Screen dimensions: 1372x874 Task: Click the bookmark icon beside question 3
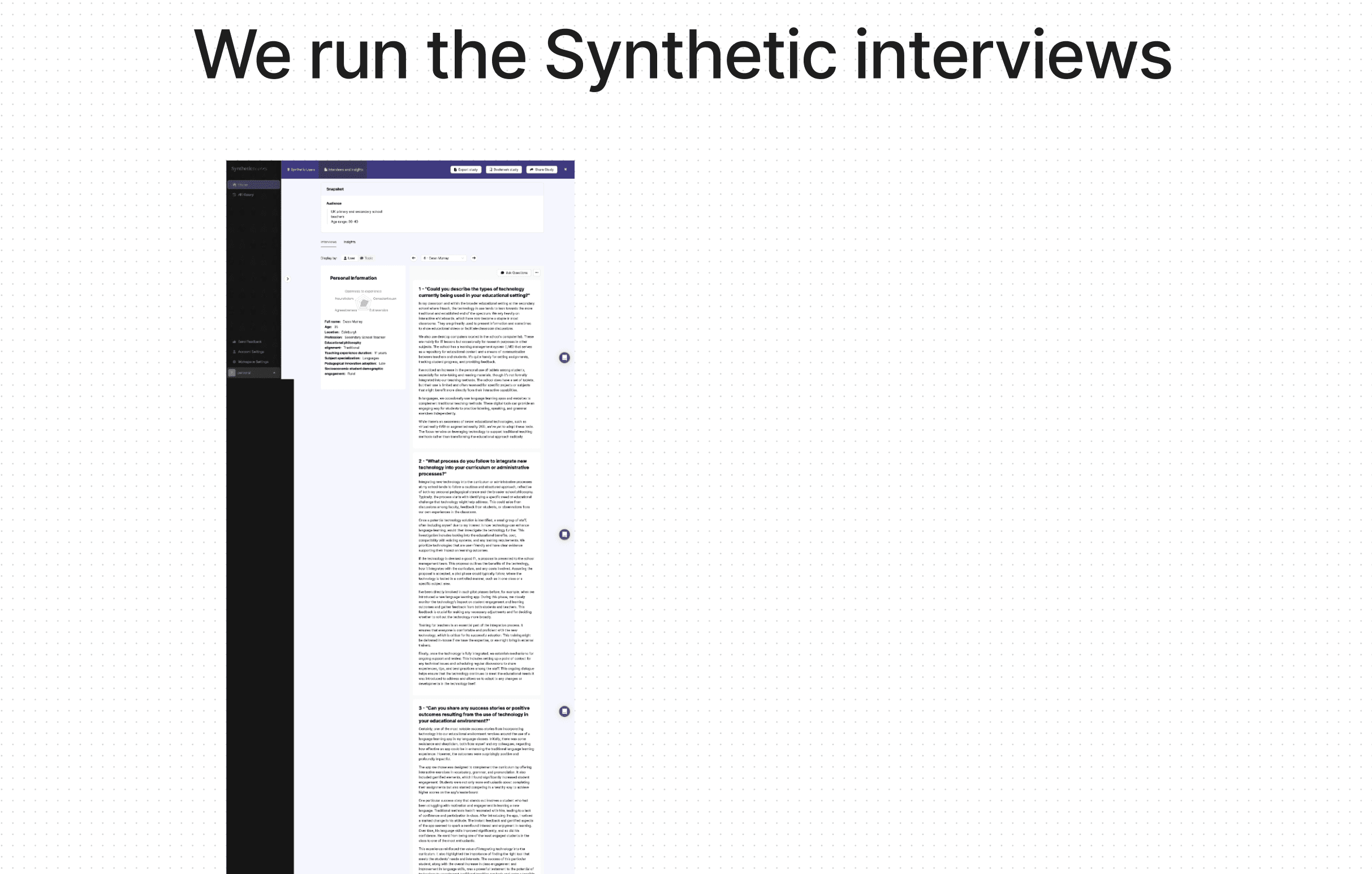(564, 711)
